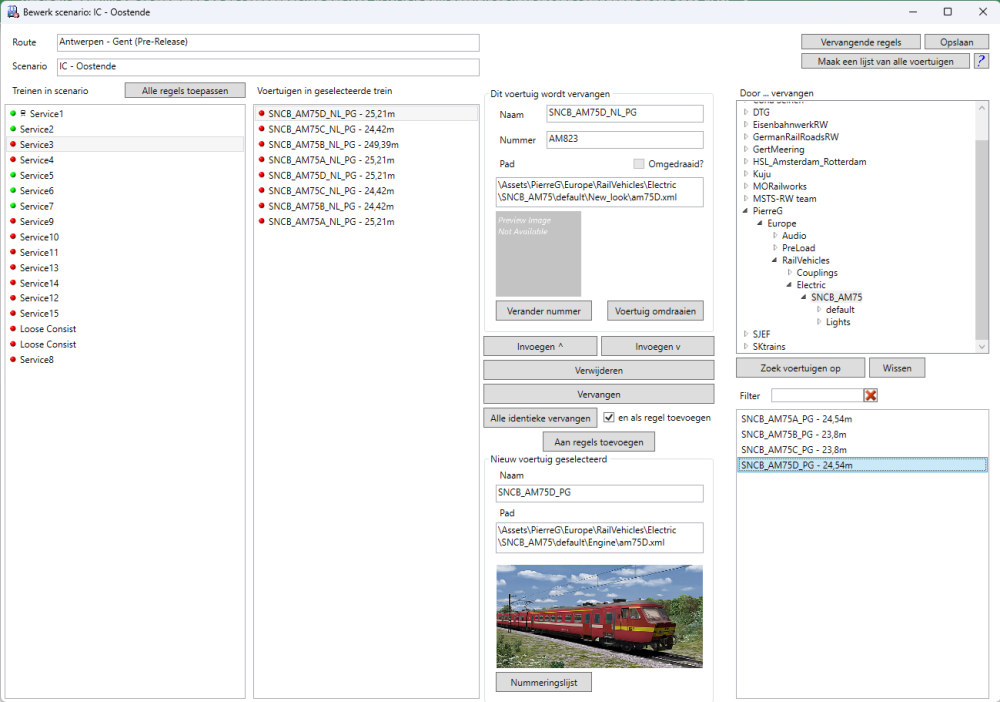Expand the Couplings tree node
Viewport: 1000px width, 702px height.
click(789, 273)
